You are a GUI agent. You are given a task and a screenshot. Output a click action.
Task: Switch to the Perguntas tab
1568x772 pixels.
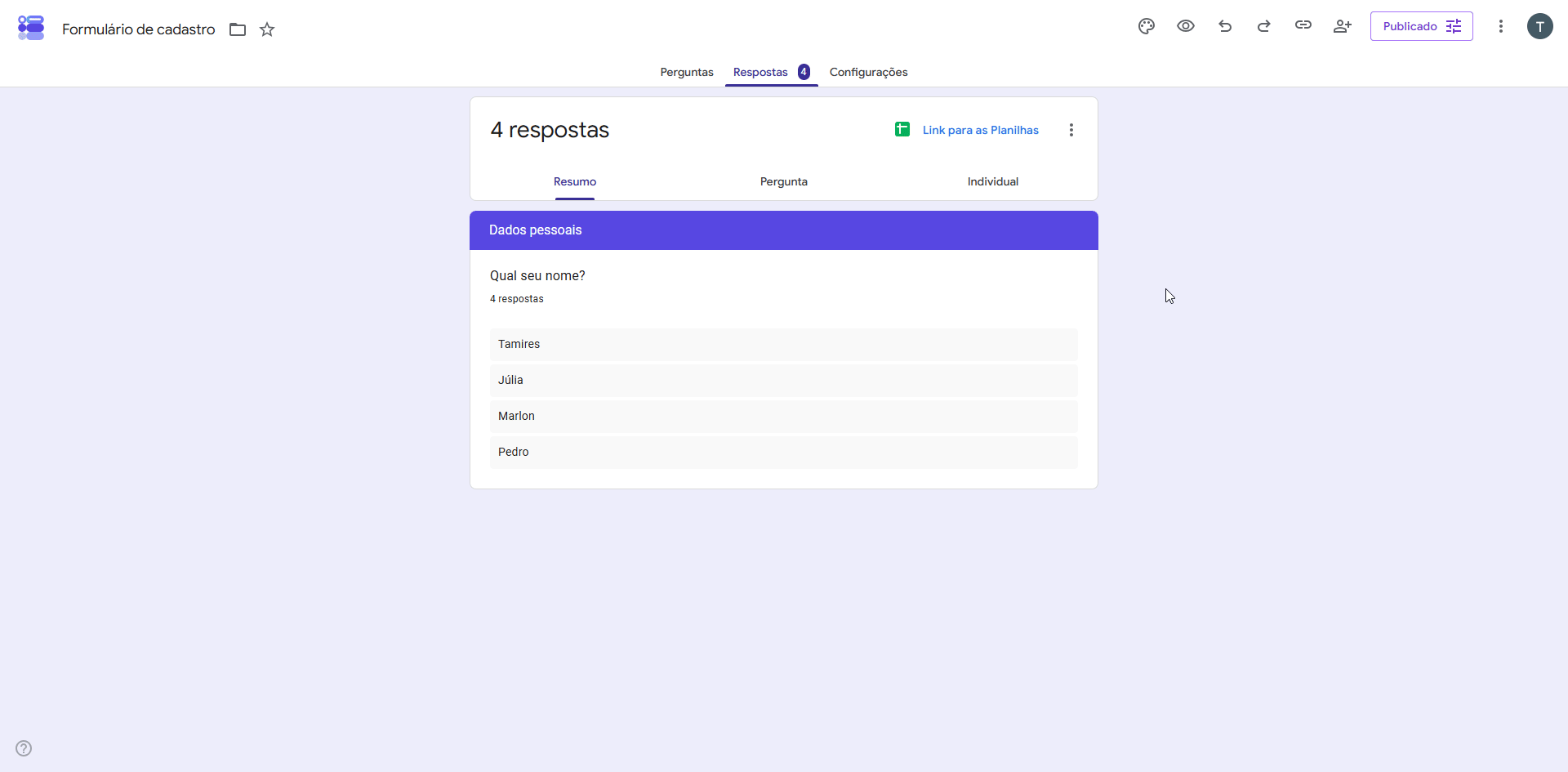[x=687, y=72]
